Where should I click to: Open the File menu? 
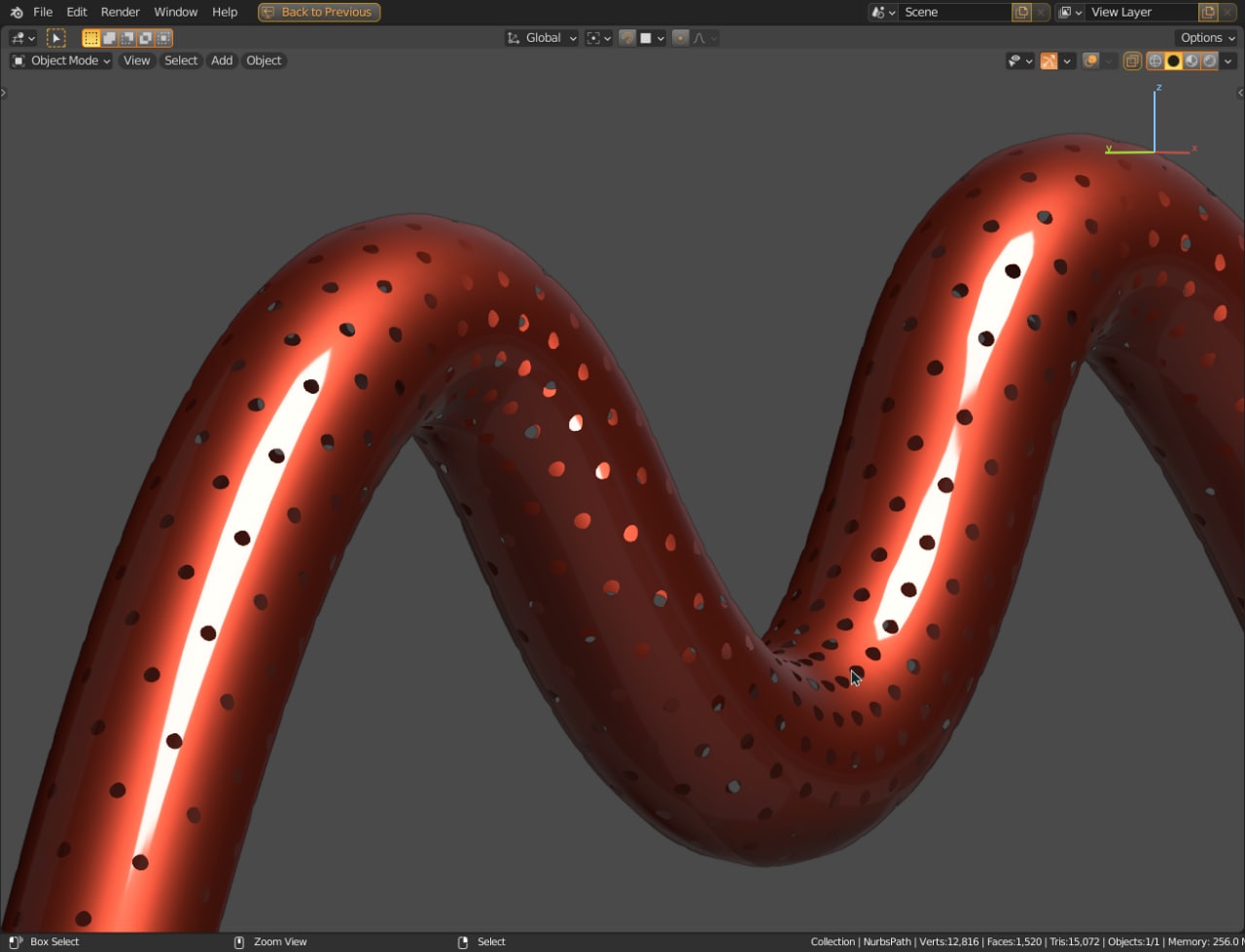tap(43, 12)
